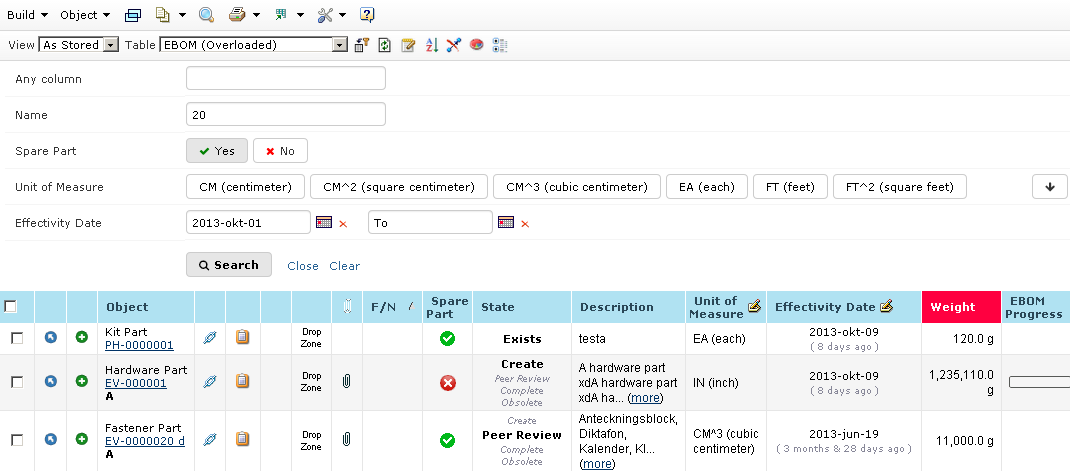Click the A-Z sort icon
Screen dimensions: 1070x471
(x=432, y=45)
